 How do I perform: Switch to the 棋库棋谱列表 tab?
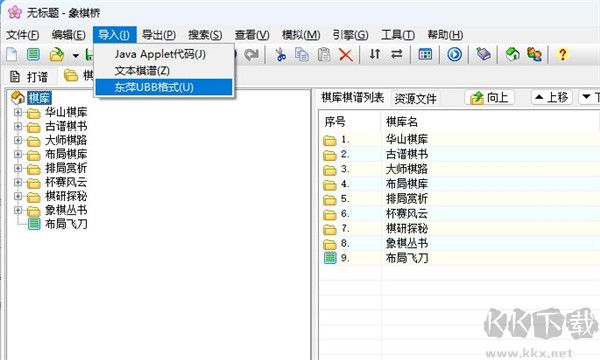pyautogui.click(x=352, y=98)
